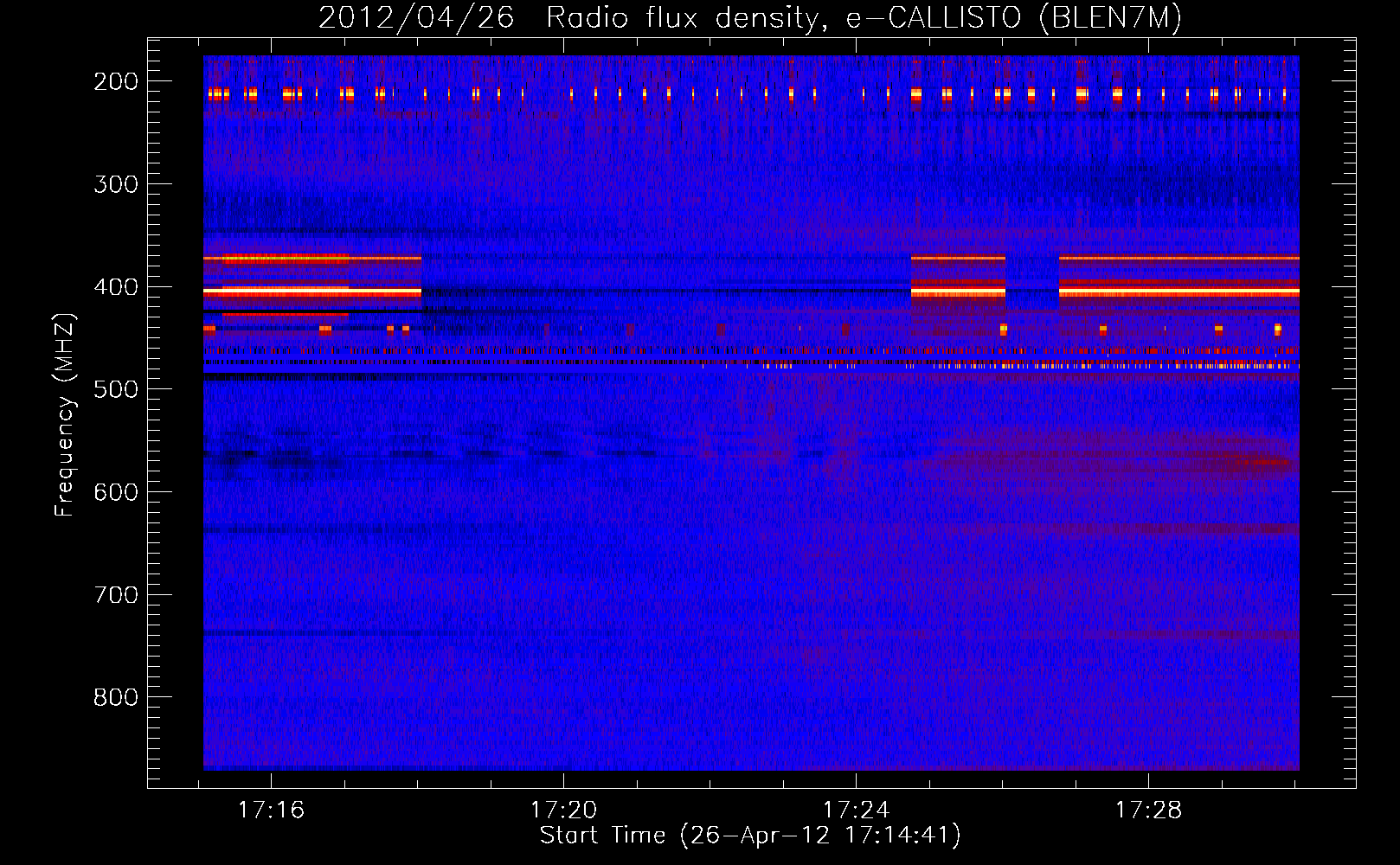Viewport: 1400px width, 865px height.
Task: Click the 17:20 time tick label
Action: (564, 811)
